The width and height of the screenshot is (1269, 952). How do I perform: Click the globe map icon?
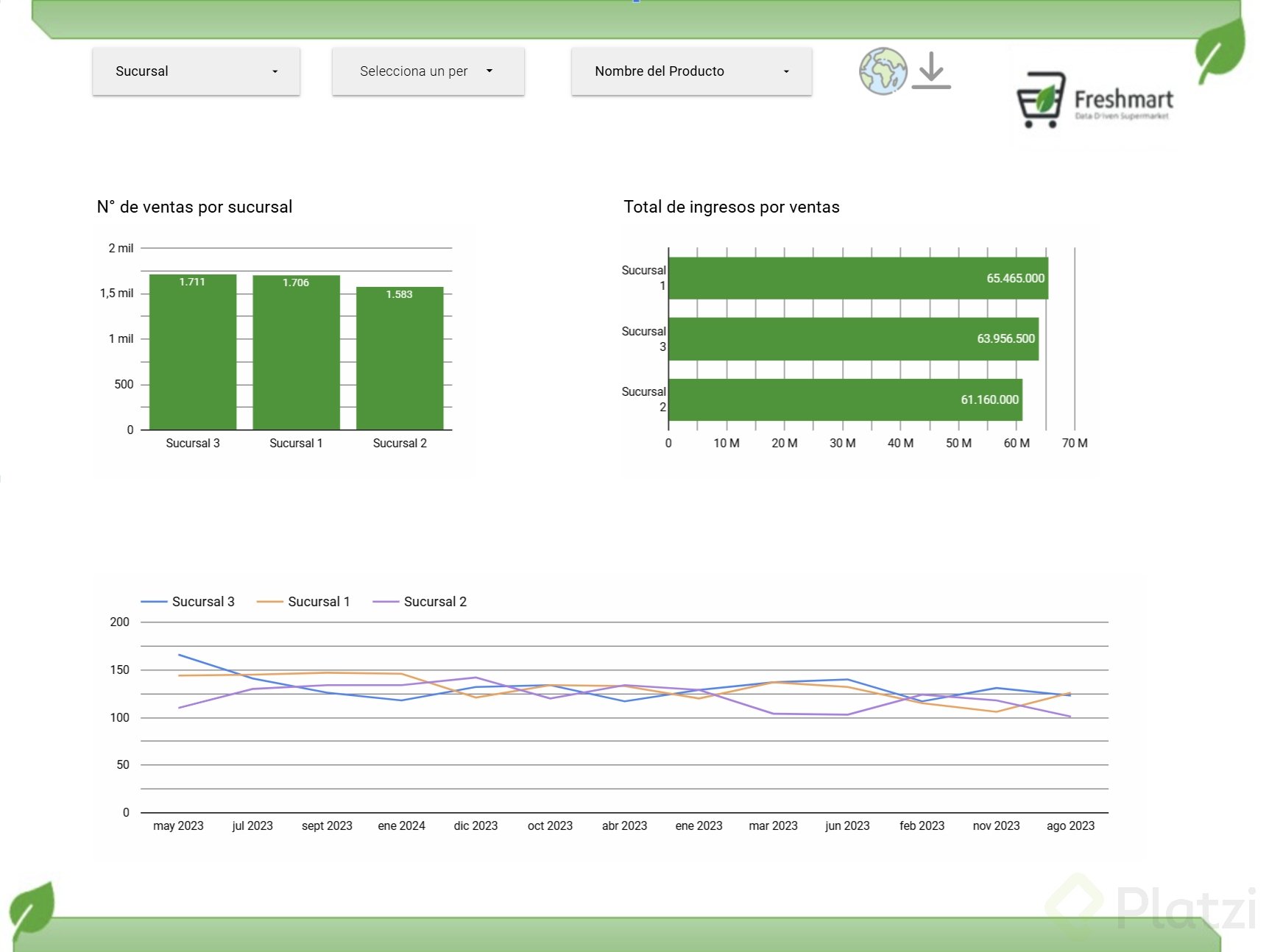tap(883, 71)
